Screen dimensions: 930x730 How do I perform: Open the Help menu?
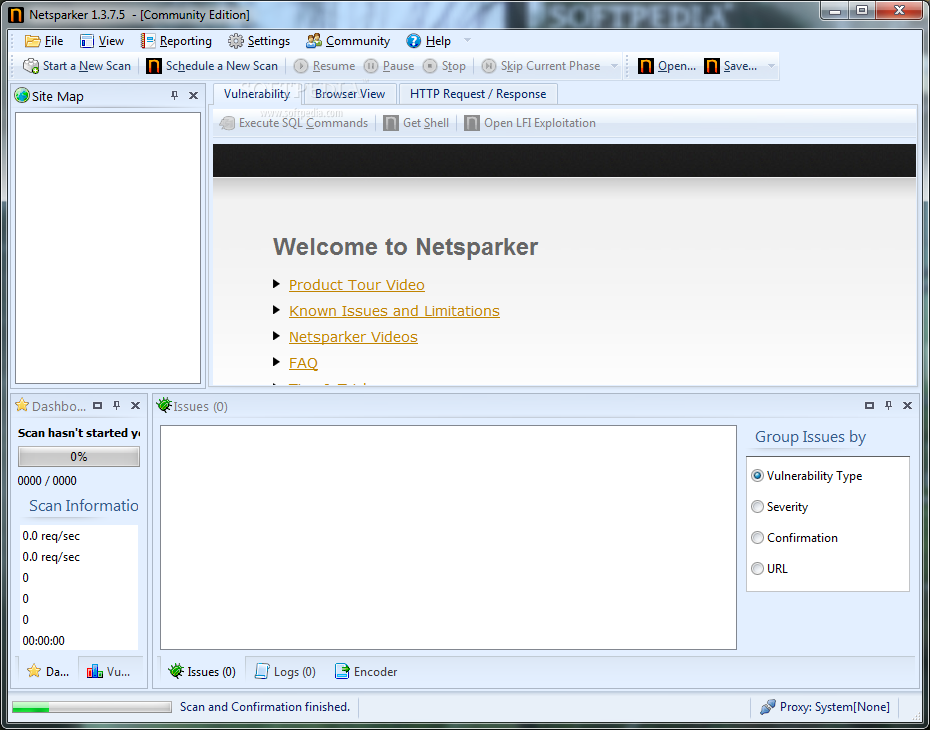[x=429, y=41]
